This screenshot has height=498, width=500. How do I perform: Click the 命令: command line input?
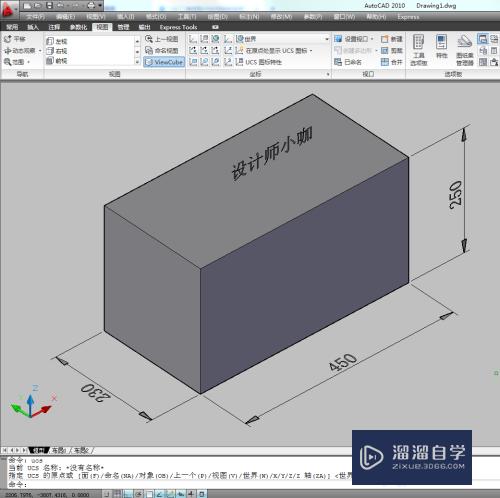(180, 484)
